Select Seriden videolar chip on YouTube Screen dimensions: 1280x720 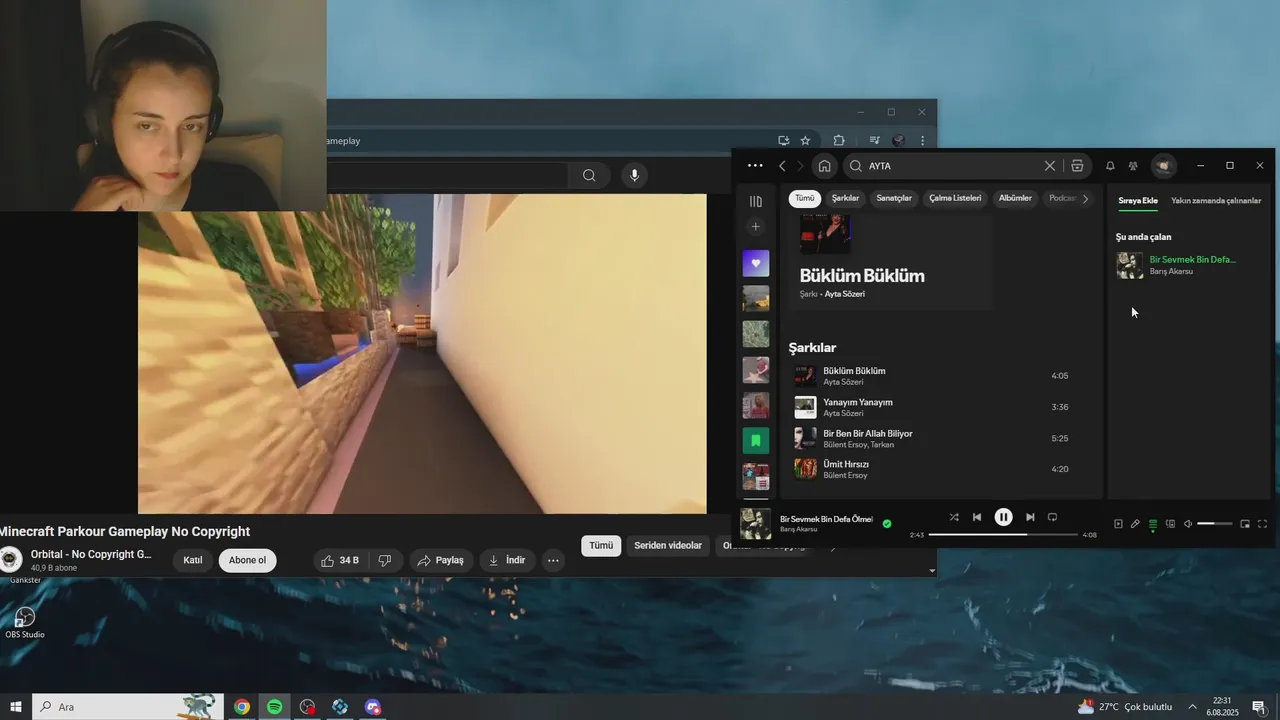(668, 545)
